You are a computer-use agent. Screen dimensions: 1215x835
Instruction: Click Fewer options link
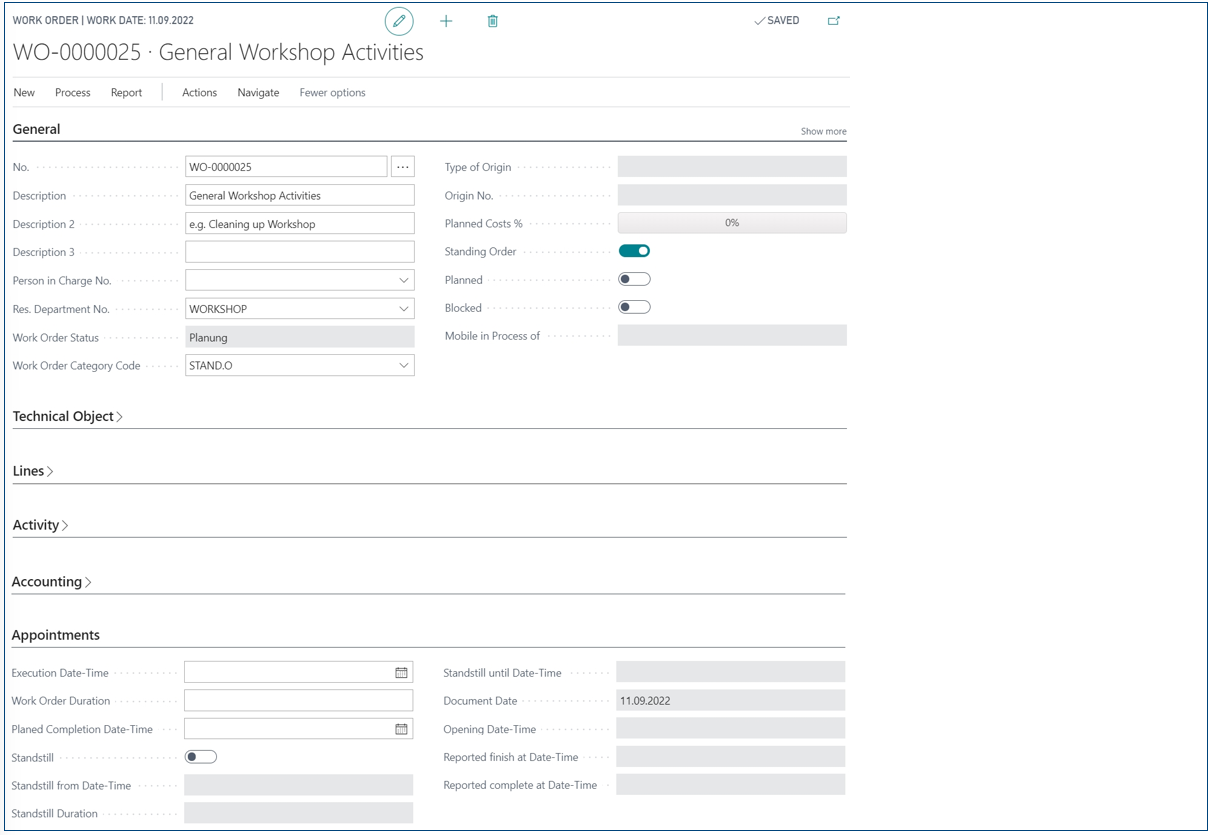[332, 93]
